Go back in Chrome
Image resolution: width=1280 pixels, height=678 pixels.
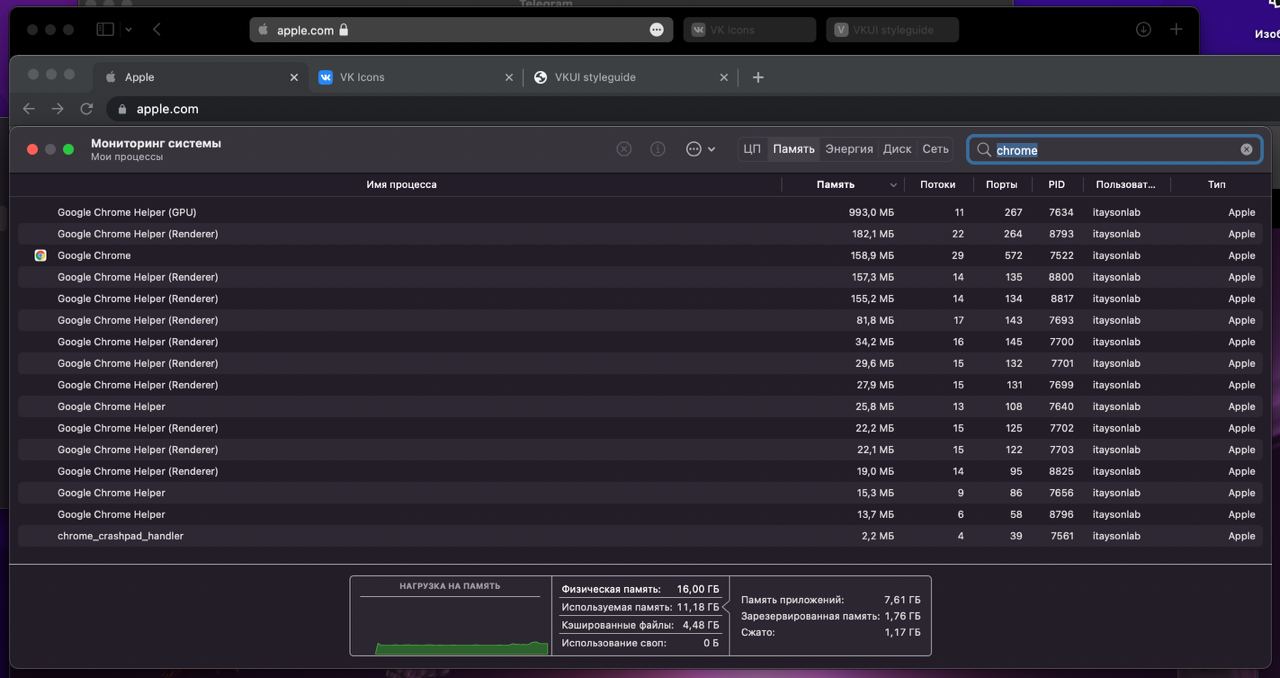coord(29,109)
